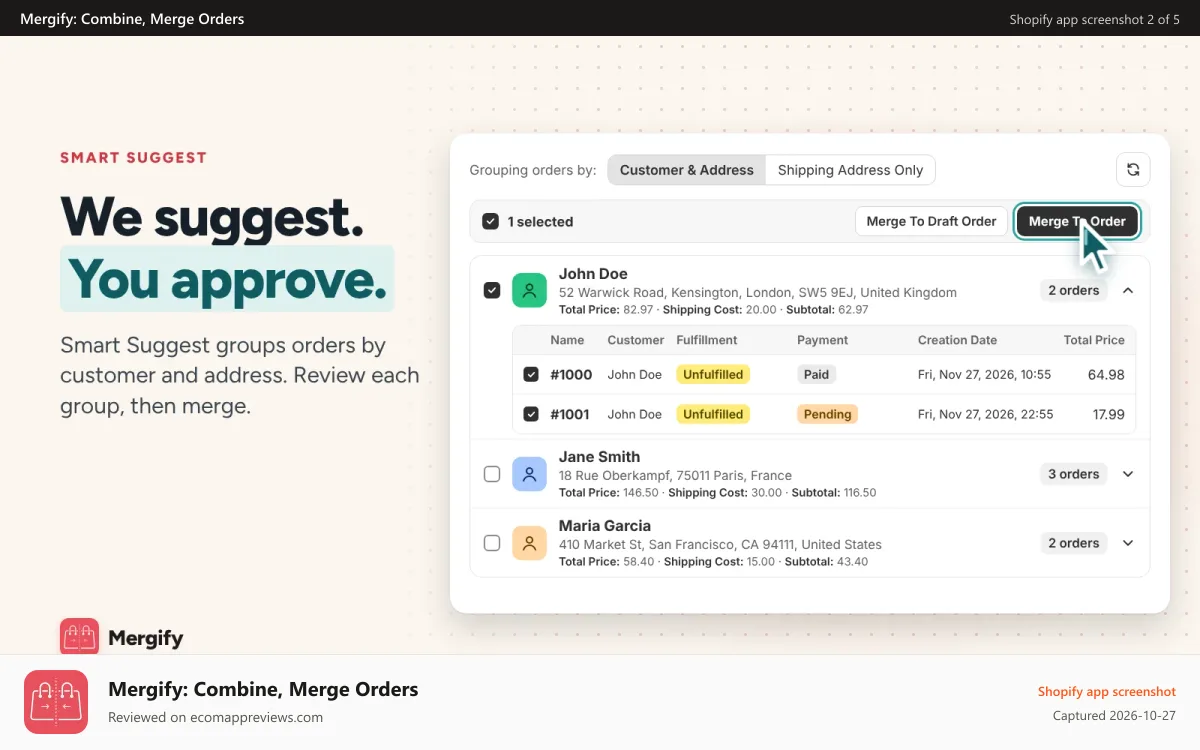Click the Pending payment badge

pyautogui.click(x=828, y=414)
